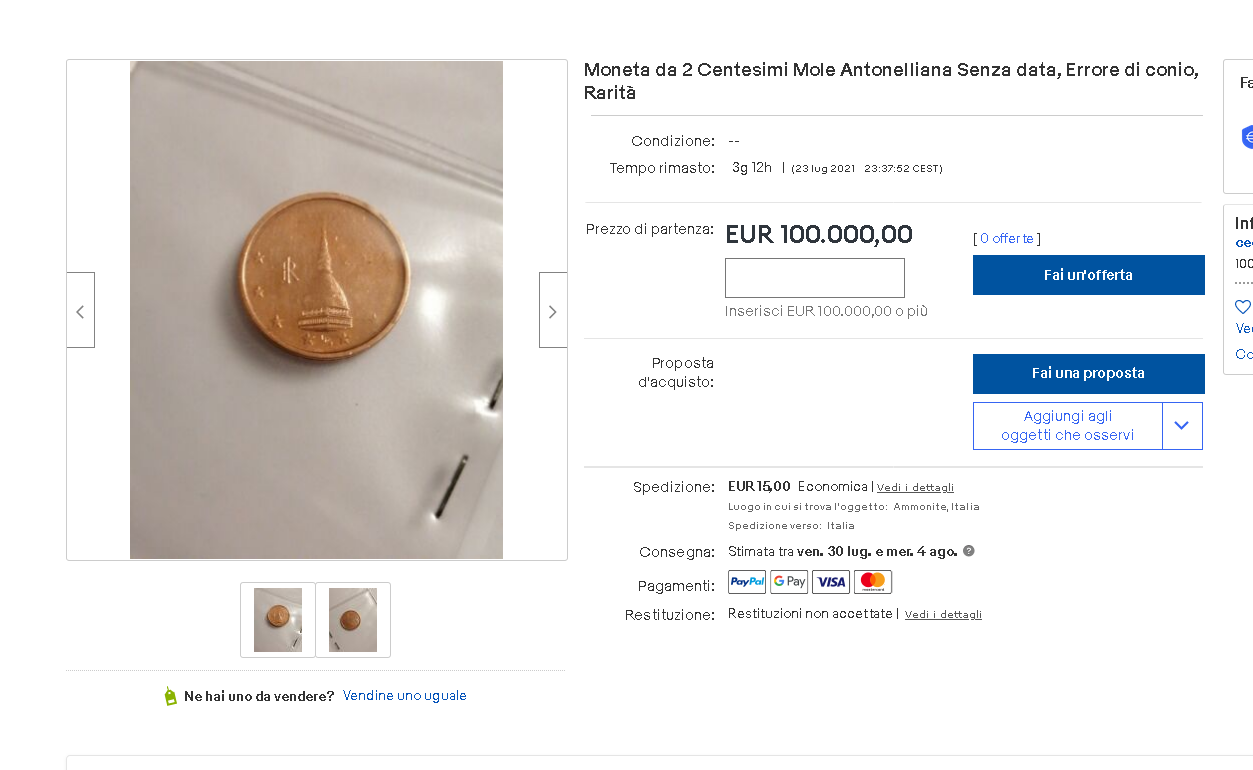Viewport: 1253px width, 770px height.
Task: Click the Fai un'offerta button
Action: 1088,275
